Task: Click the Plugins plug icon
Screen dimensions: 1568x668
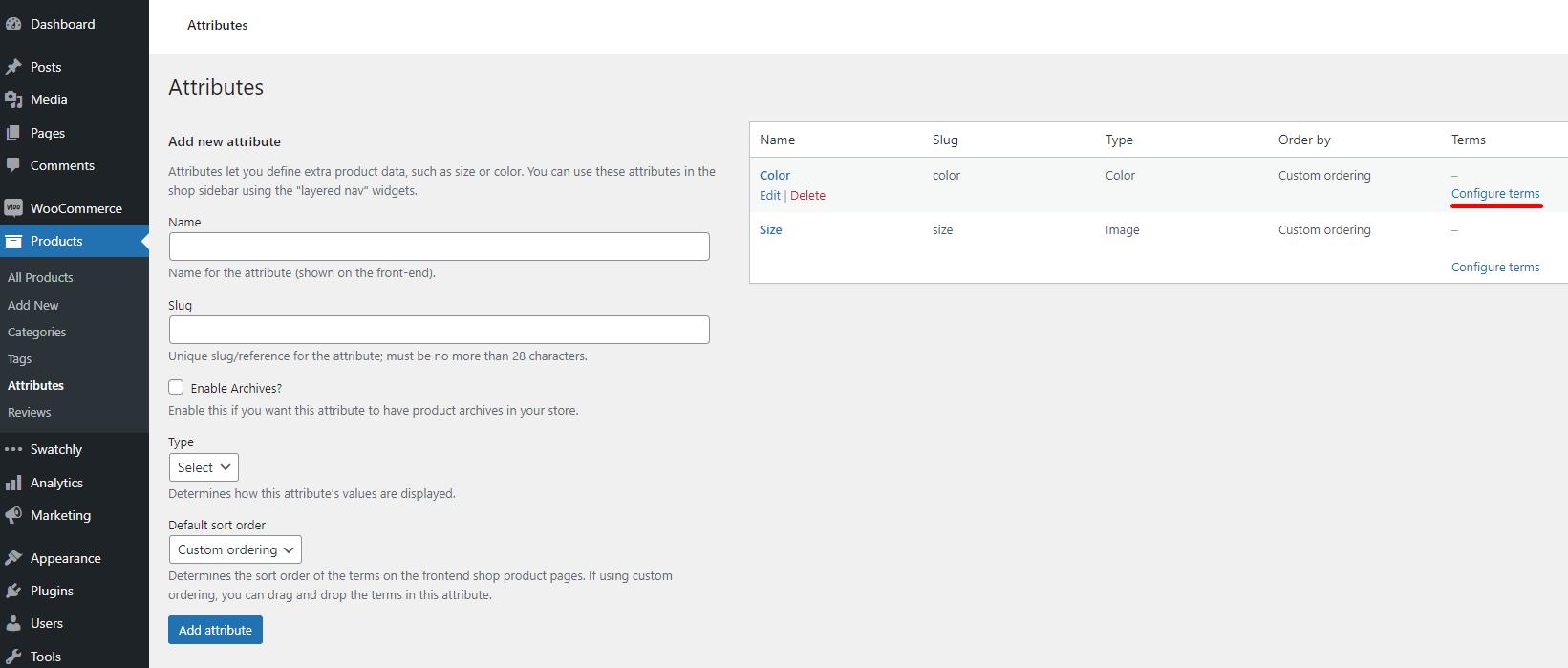Action: [x=13, y=591]
